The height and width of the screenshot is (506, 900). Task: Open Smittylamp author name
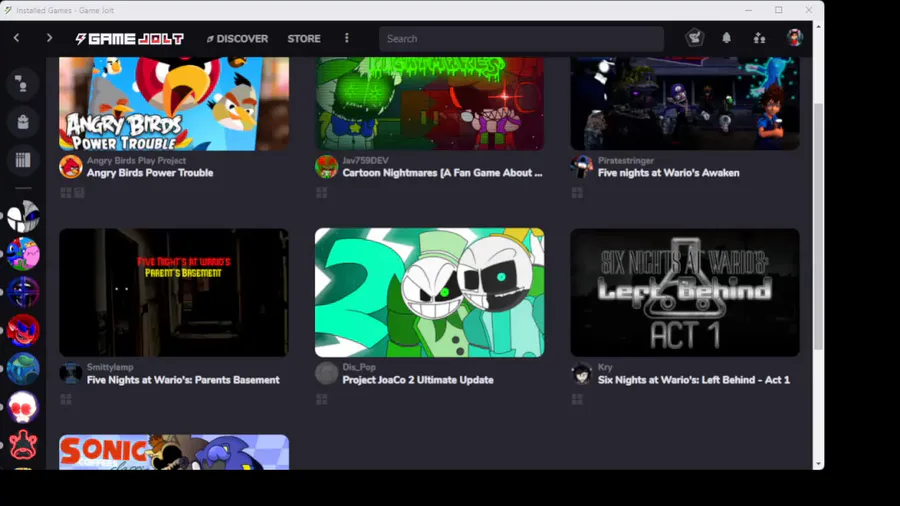coord(110,367)
